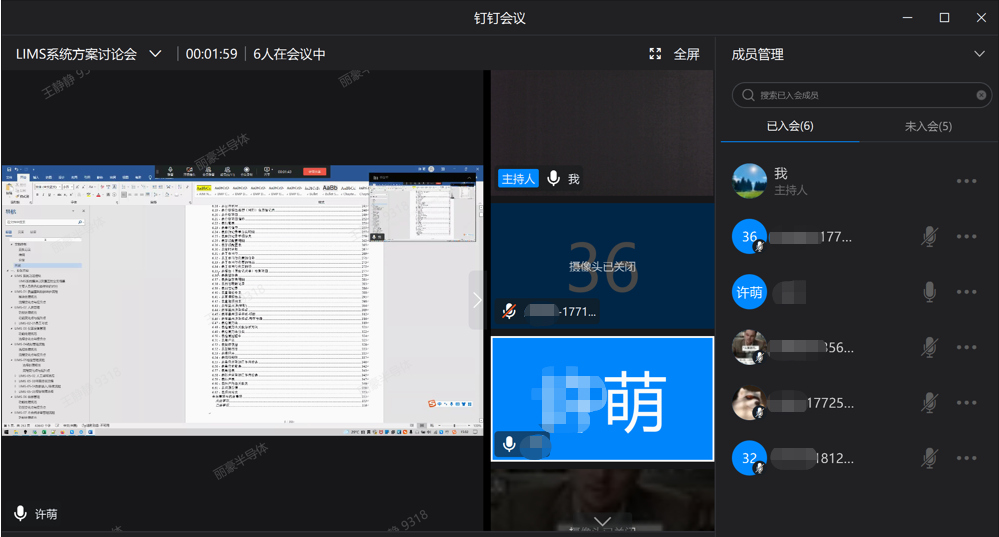The width and height of the screenshot is (999, 537).
Task: Unmute the member 17725...
Action: coord(930,403)
